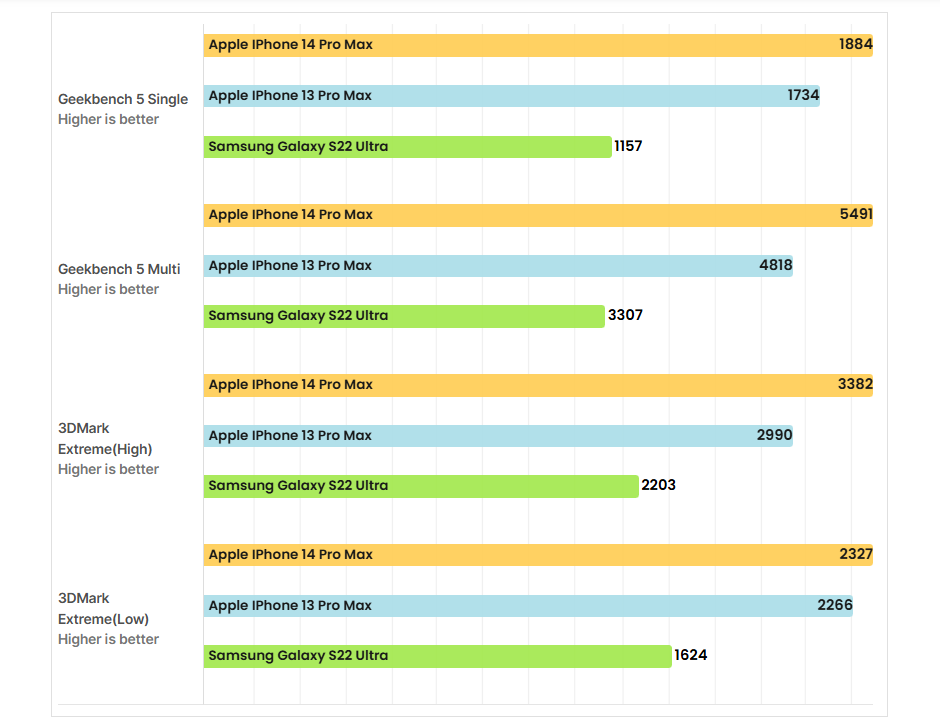The image size is (940, 725).
Task: Click the 3307 score value
Action: coord(625,316)
